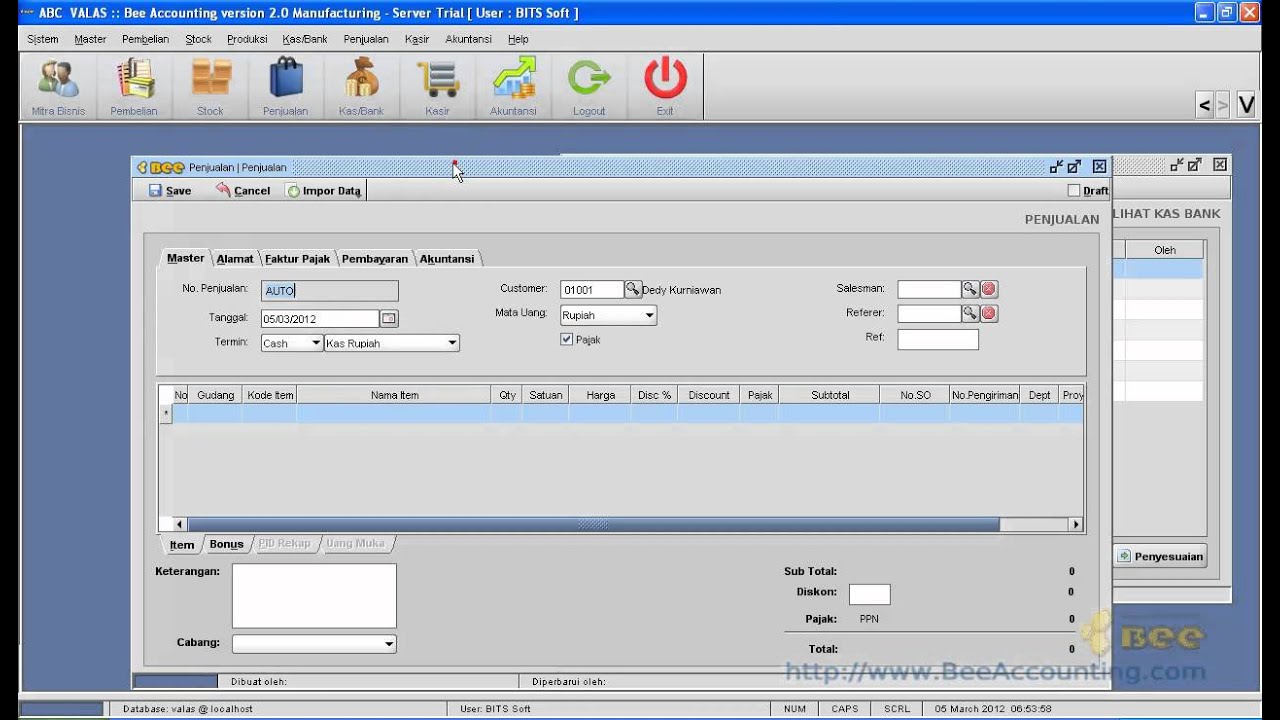
Task: Click the Ref input field
Action: pyautogui.click(x=938, y=339)
